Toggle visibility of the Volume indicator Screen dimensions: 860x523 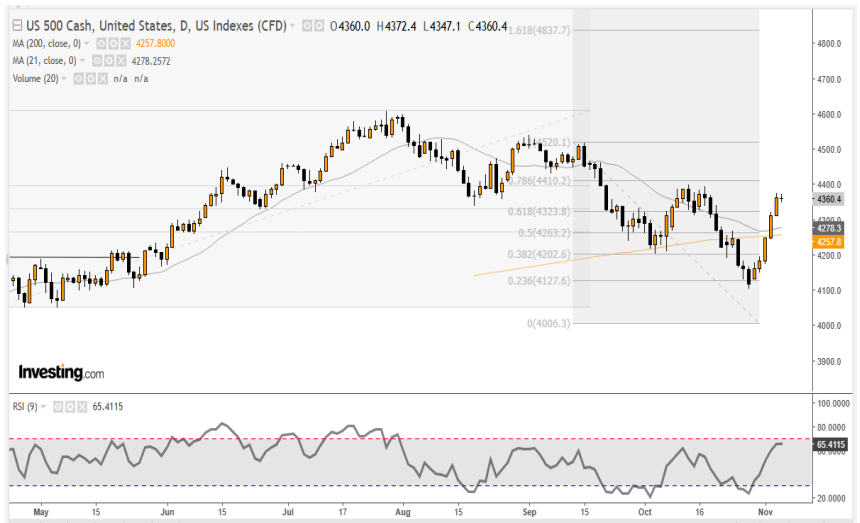(x=79, y=78)
